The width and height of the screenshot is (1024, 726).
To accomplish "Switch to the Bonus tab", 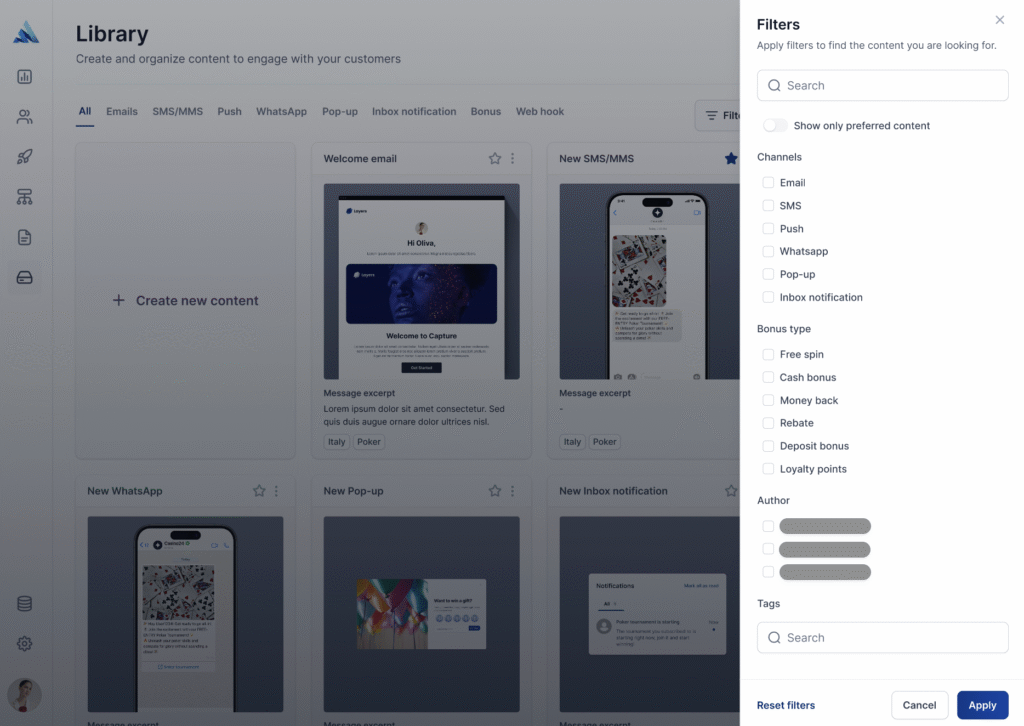I will pos(486,112).
